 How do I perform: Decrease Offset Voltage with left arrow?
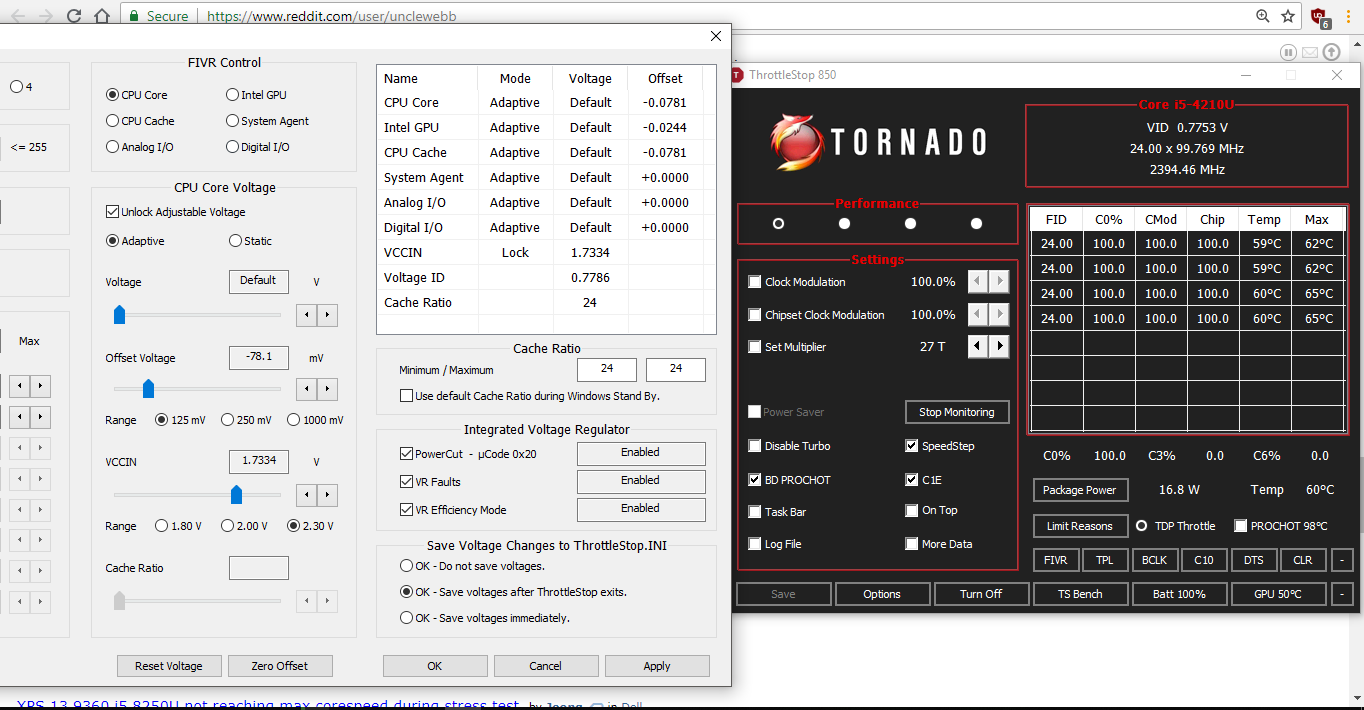307,389
